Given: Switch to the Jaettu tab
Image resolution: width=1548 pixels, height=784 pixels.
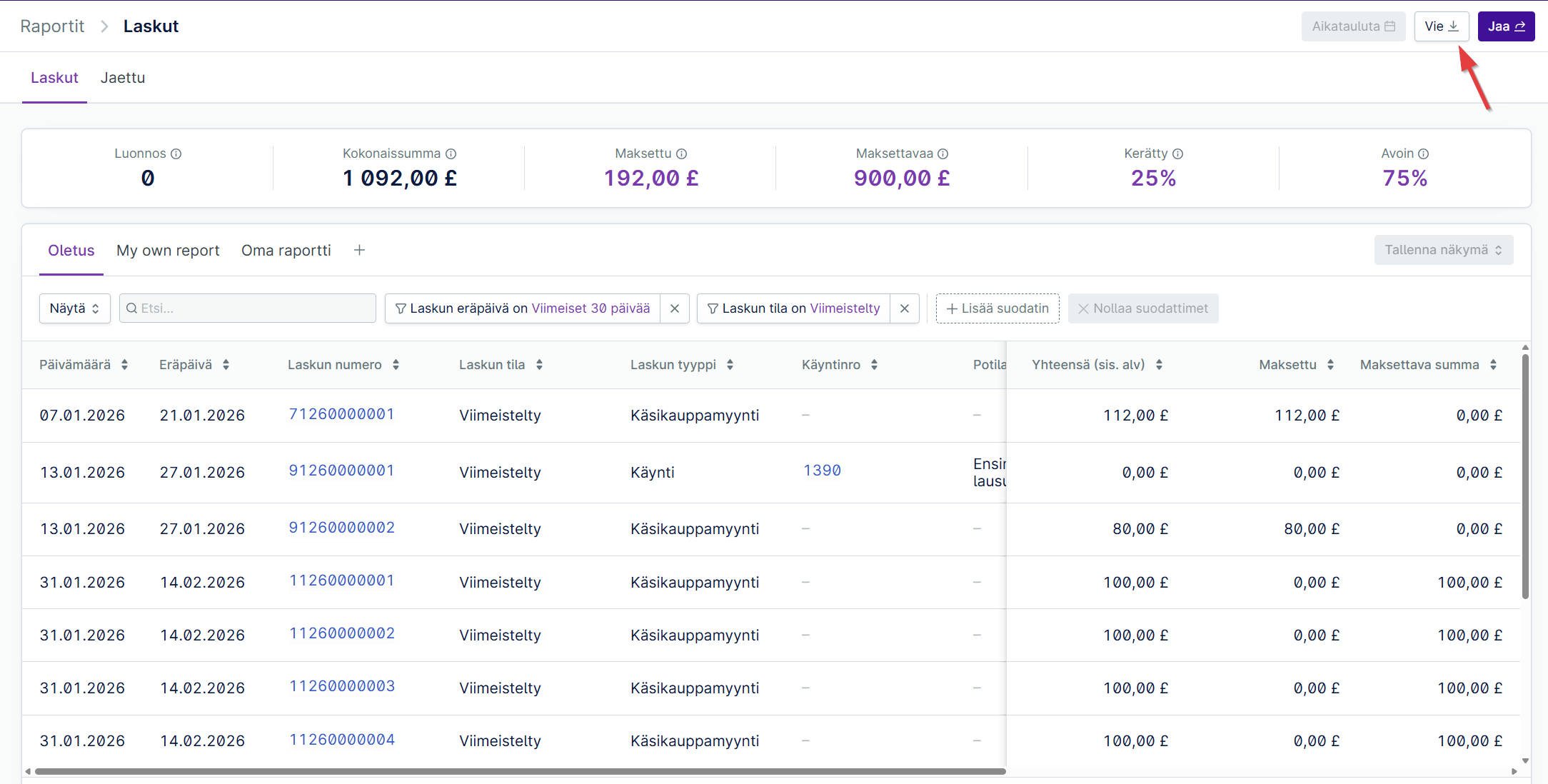Looking at the screenshot, I should (123, 78).
